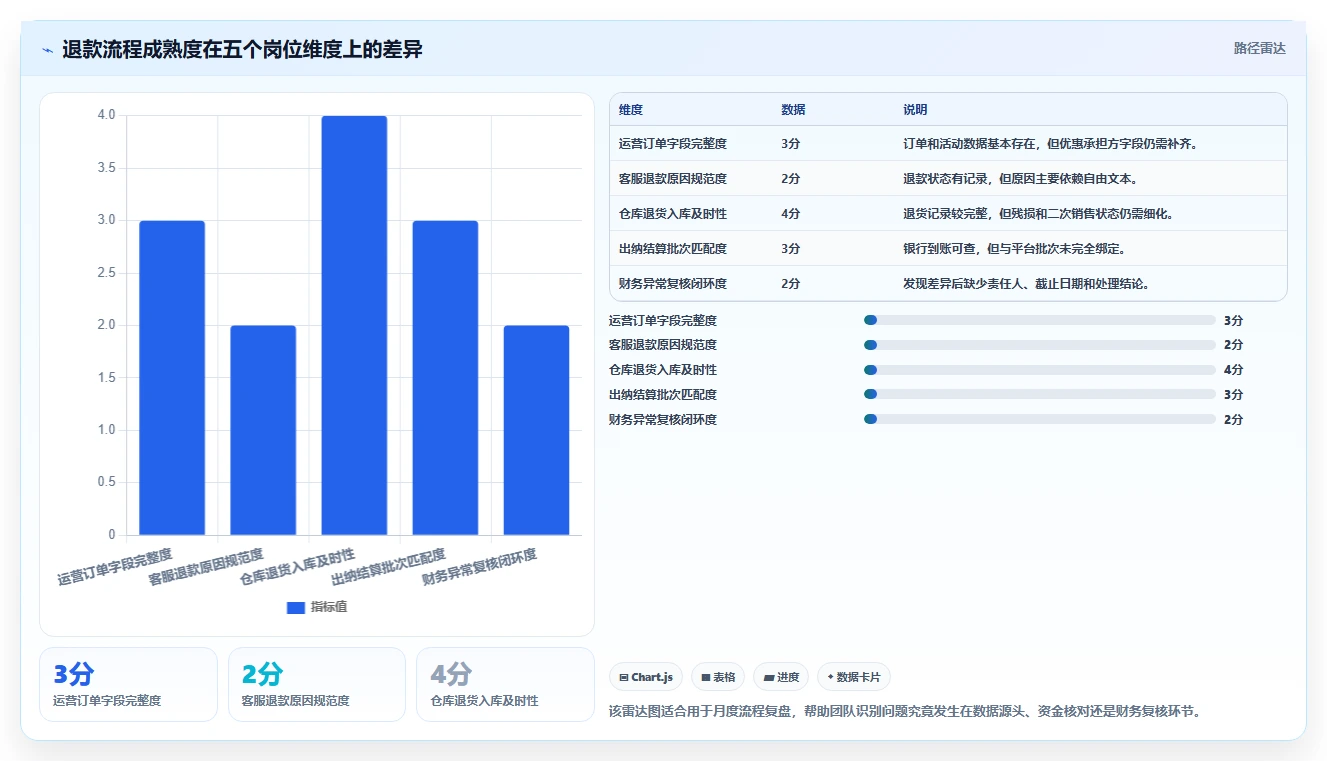Click the 维度 column header

pyautogui.click(x=631, y=110)
